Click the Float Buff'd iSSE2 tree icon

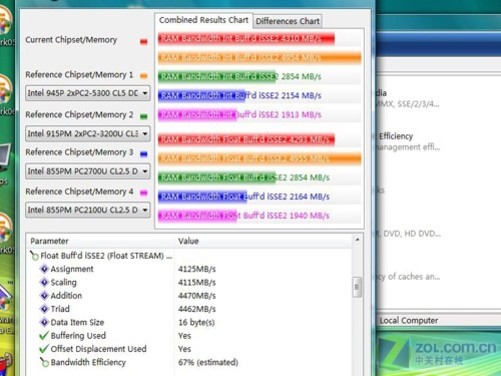tap(34, 256)
